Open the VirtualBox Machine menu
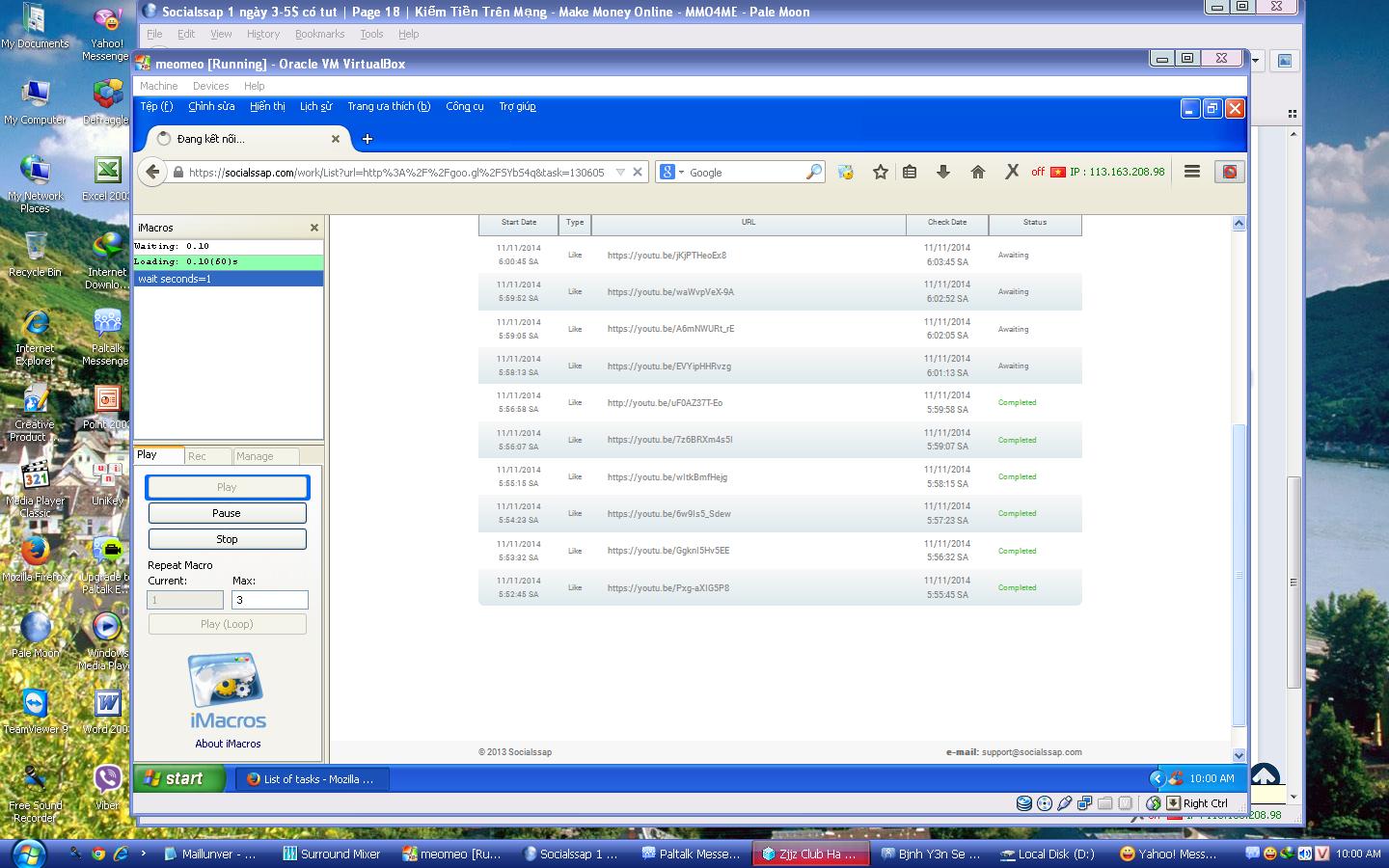The height and width of the screenshot is (868, 1389). tap(159, 86)
